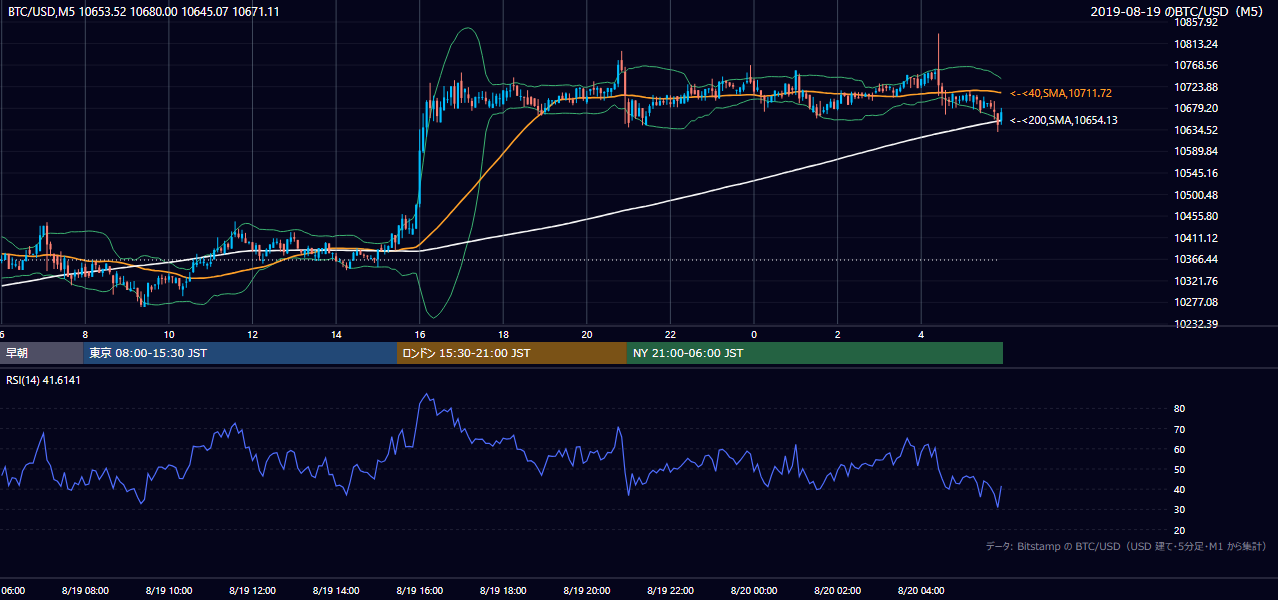Click the 10321.76 price axis label
Screen dimensions: 1278x600
tap(1195, 281)
